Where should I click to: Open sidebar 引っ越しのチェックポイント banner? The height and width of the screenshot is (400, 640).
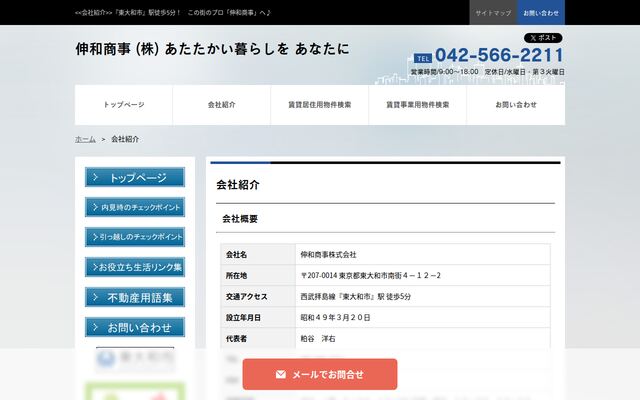coord(135,237)
